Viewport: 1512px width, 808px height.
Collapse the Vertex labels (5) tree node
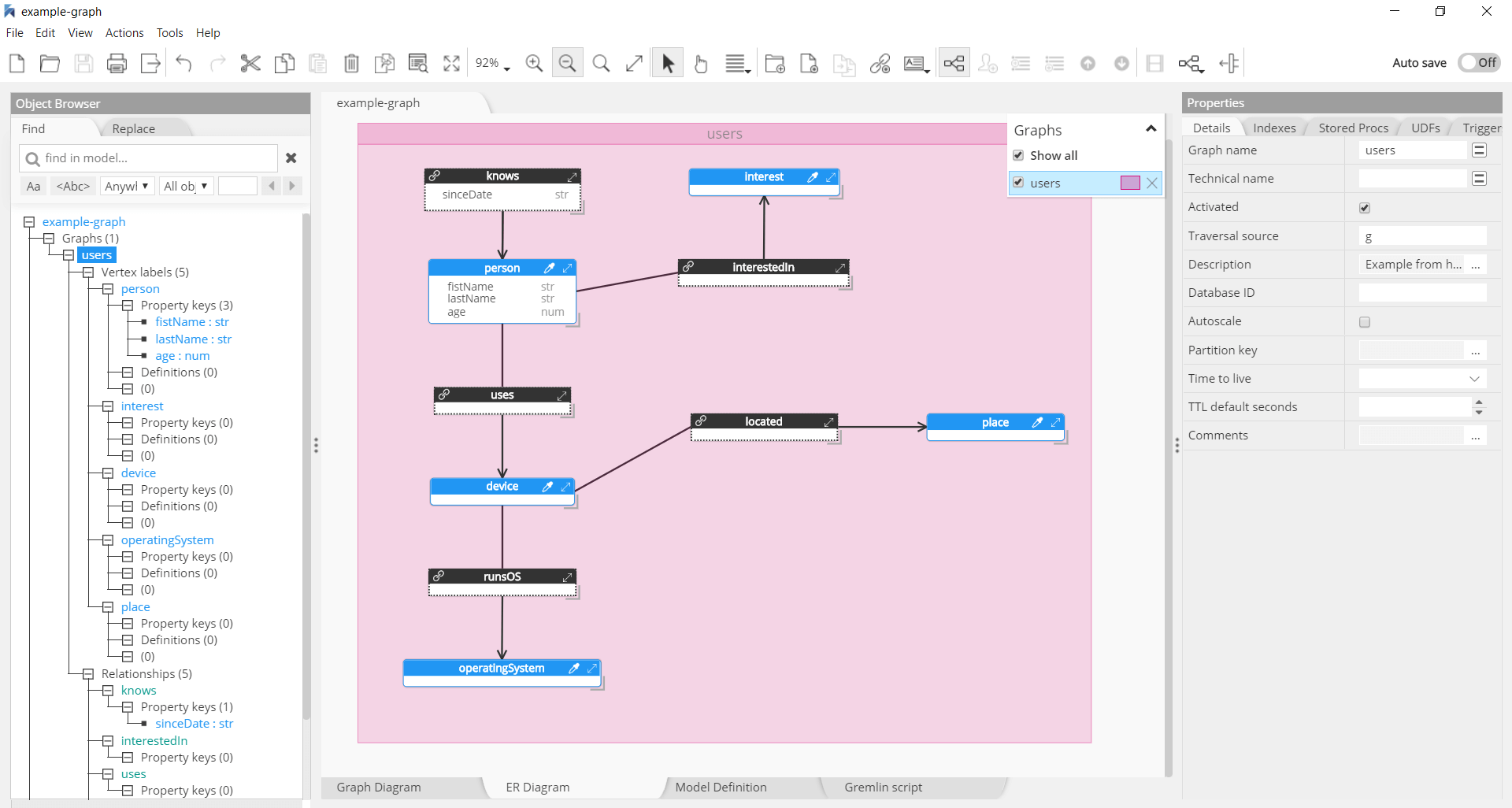click(x=88, y=272)
